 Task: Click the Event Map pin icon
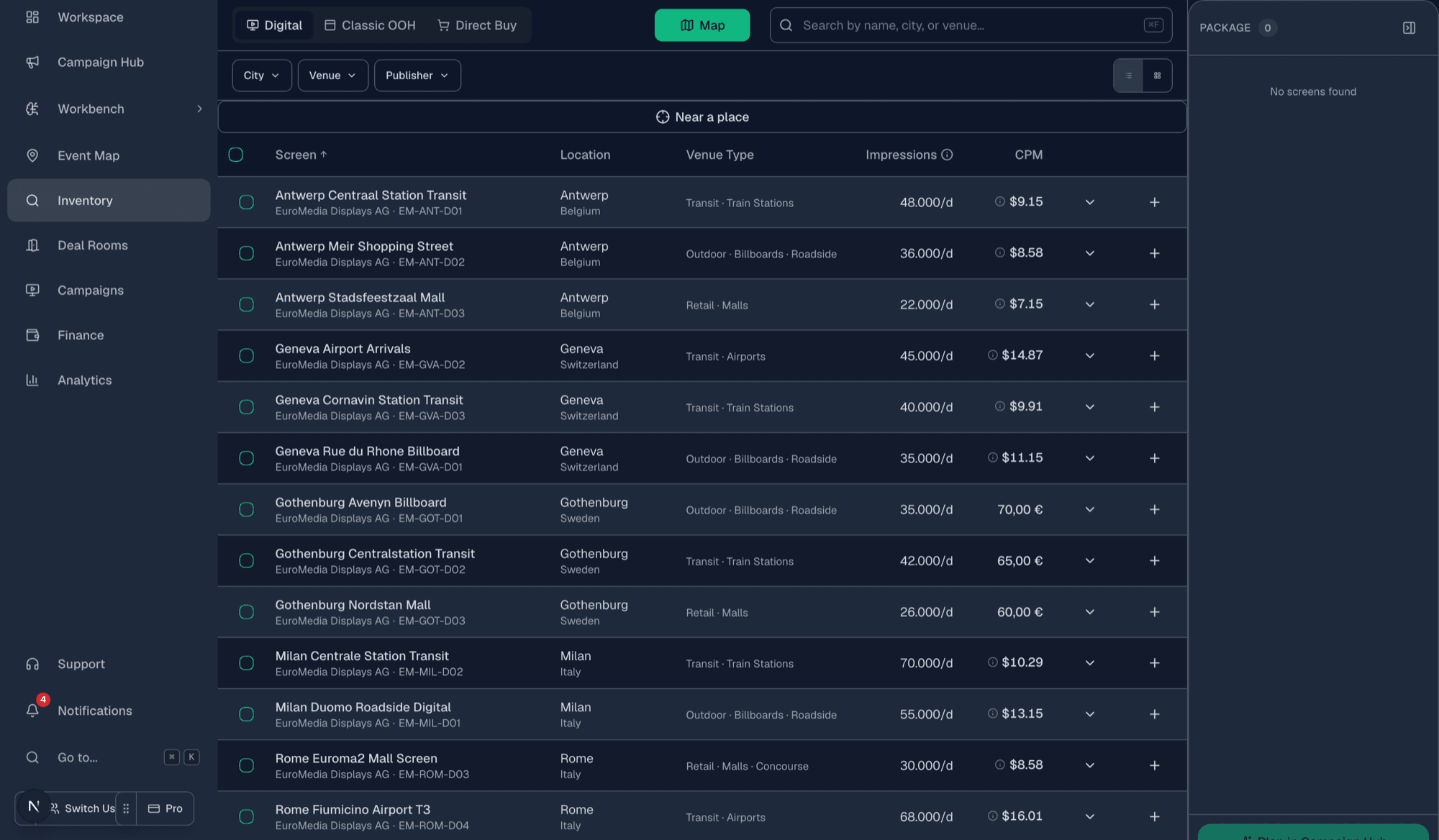[32, 155]
